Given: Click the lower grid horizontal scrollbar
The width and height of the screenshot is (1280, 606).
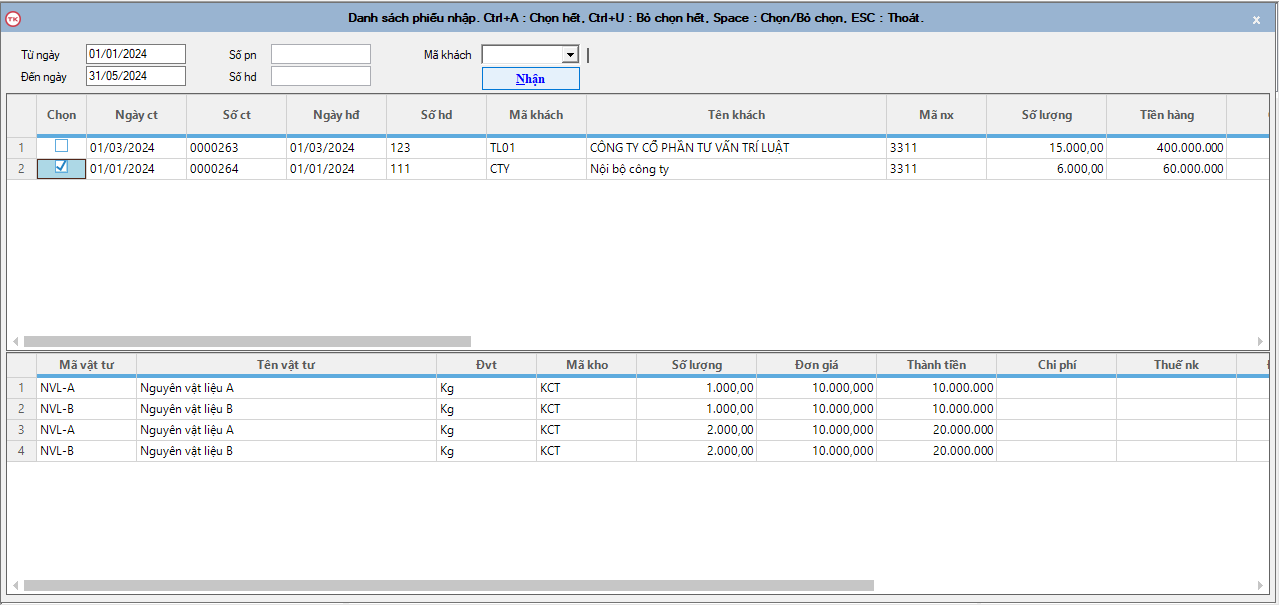Looking at the screenshot, I should point(448,585).
